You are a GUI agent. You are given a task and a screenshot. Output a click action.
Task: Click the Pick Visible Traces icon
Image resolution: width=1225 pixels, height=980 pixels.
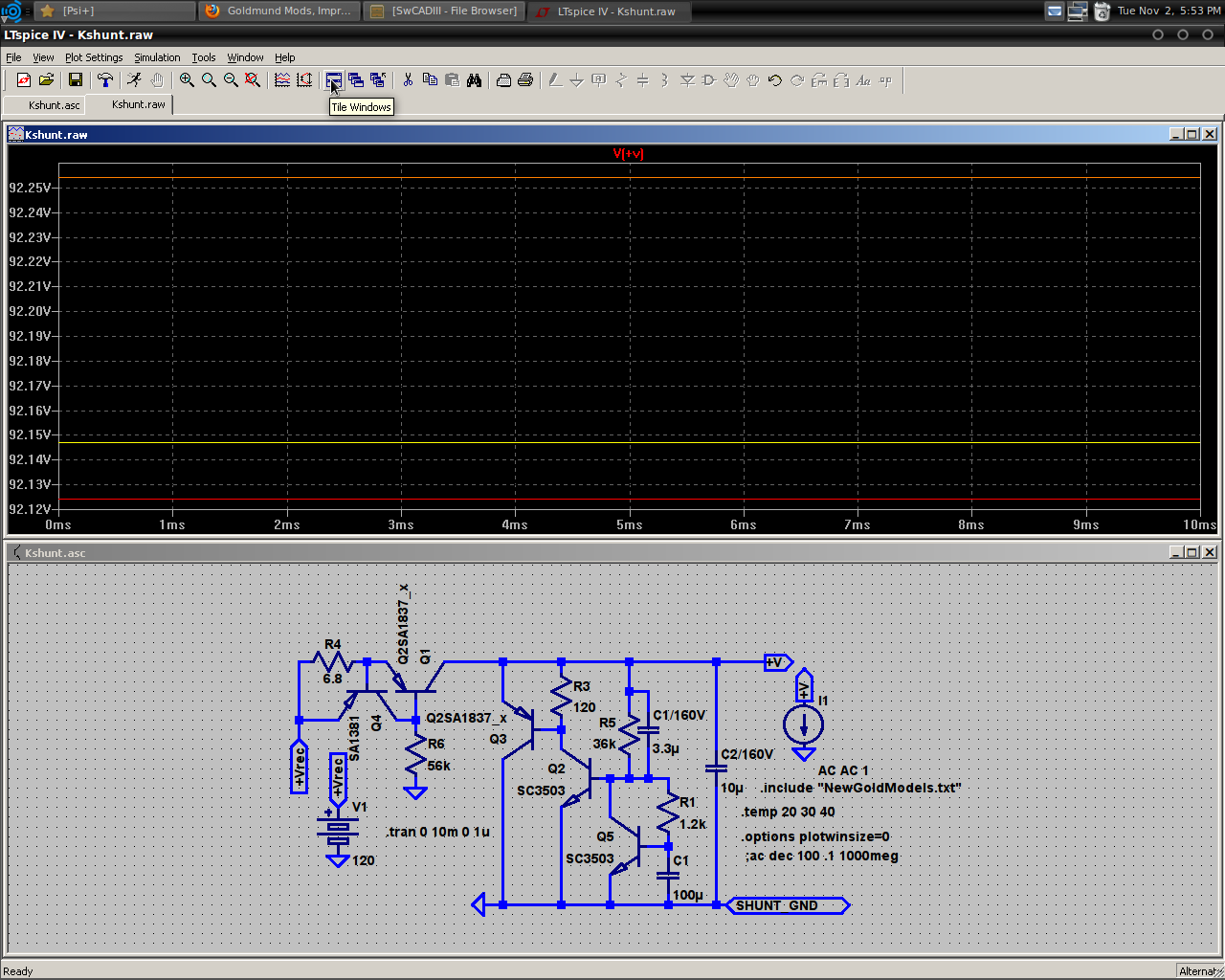282,80
